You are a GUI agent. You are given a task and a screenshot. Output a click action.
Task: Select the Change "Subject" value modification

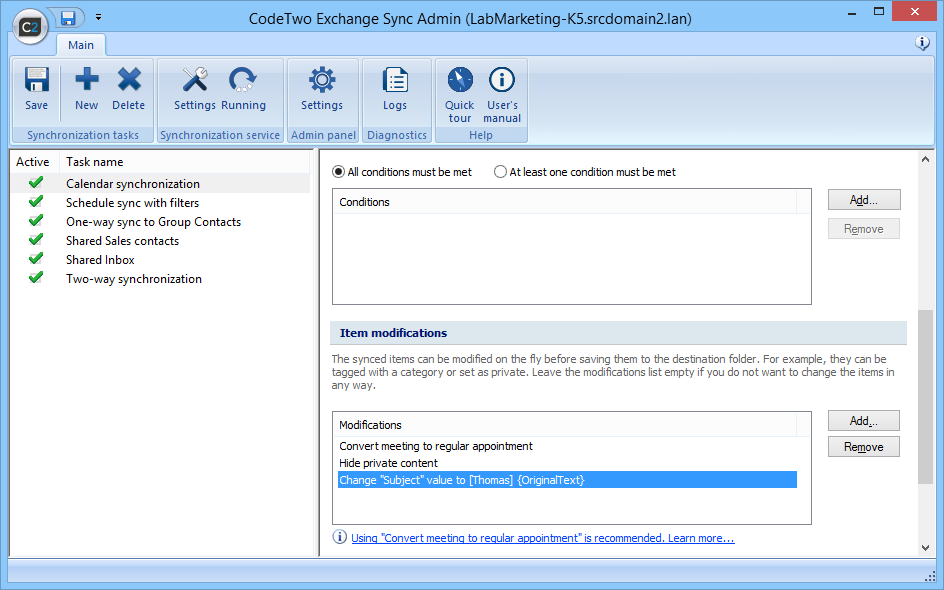pyautogui.click(x=567, y=480)
